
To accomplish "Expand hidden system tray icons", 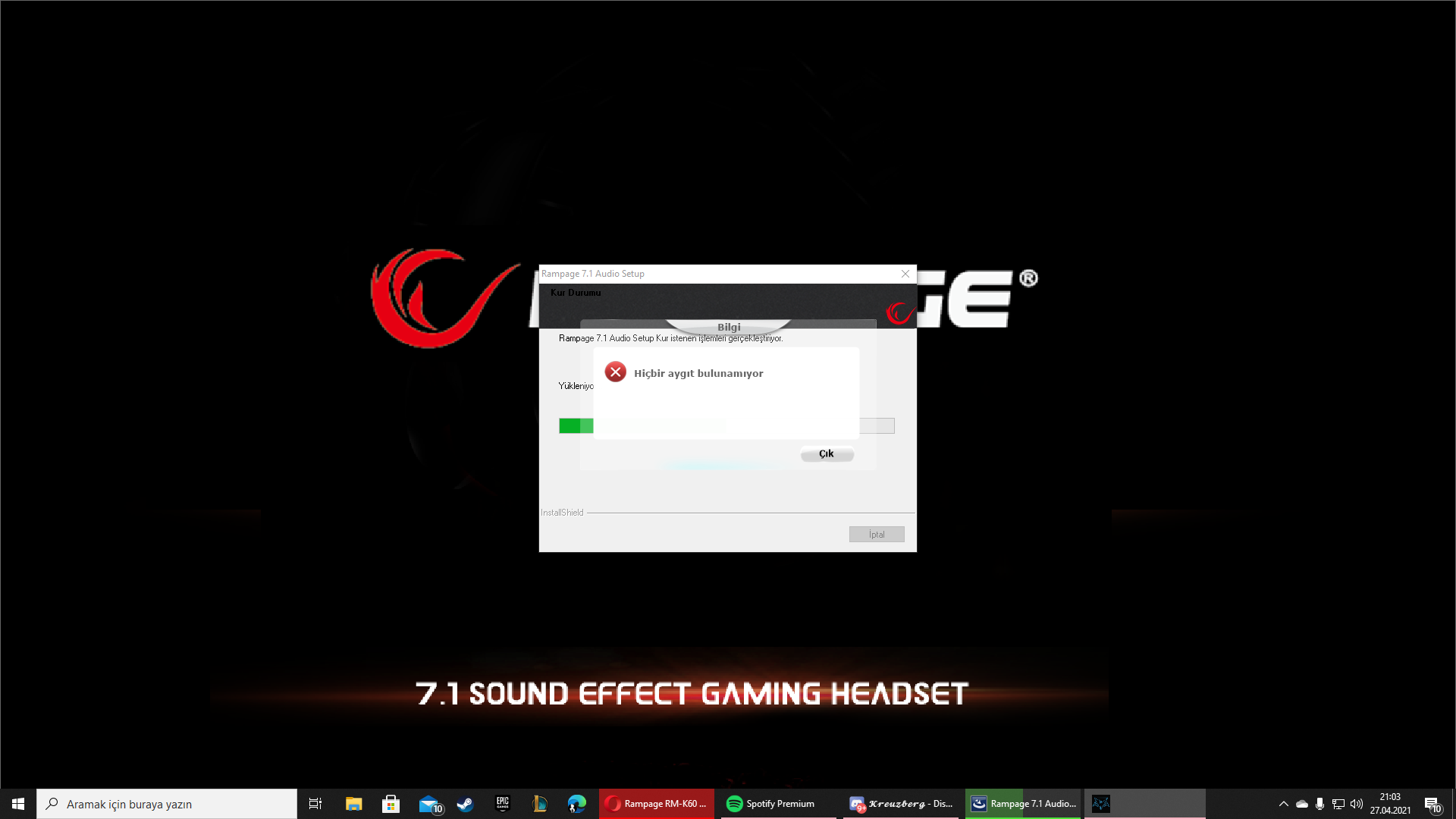I will pos(1283,804).
